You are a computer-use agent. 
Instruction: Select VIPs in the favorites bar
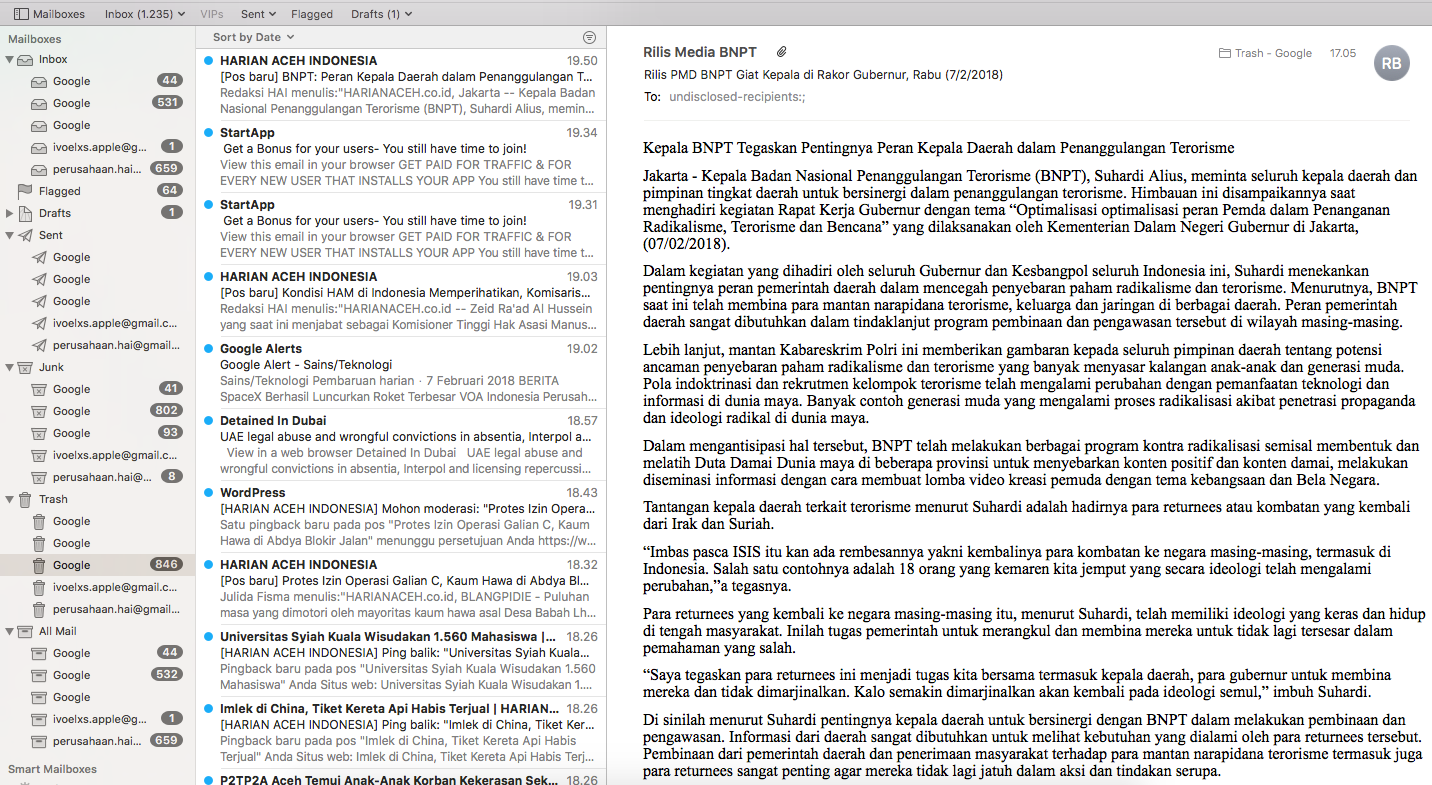coord(212,14)
